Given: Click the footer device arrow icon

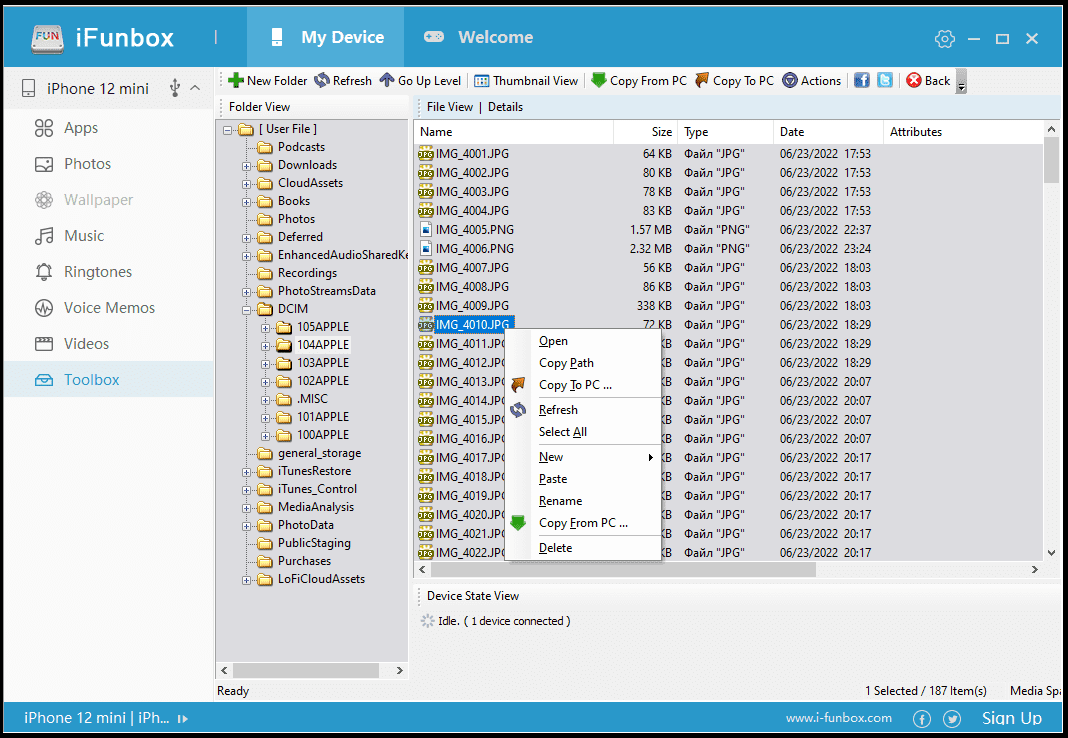Looking at the screenshot, I should 183,718.
